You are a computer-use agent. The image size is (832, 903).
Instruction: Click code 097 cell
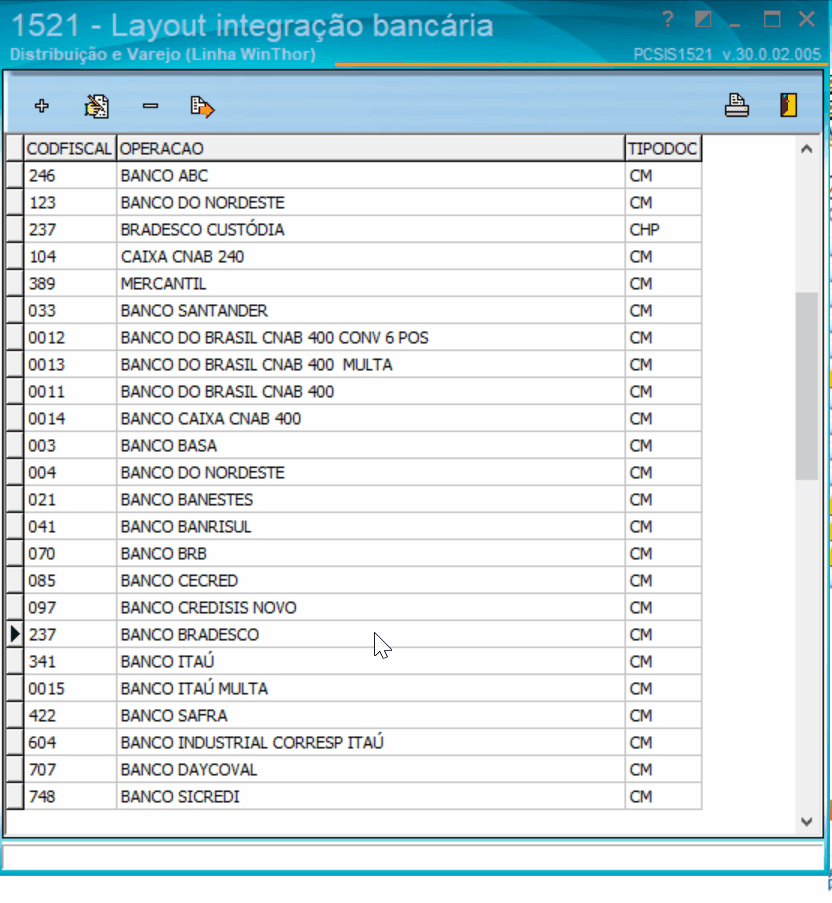coord(70,608)
